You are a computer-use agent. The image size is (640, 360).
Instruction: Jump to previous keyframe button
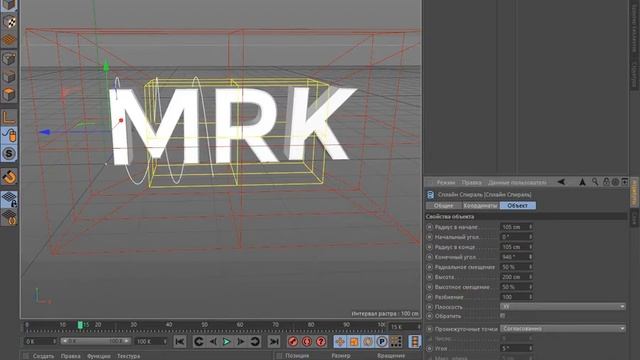coord(199,341)
